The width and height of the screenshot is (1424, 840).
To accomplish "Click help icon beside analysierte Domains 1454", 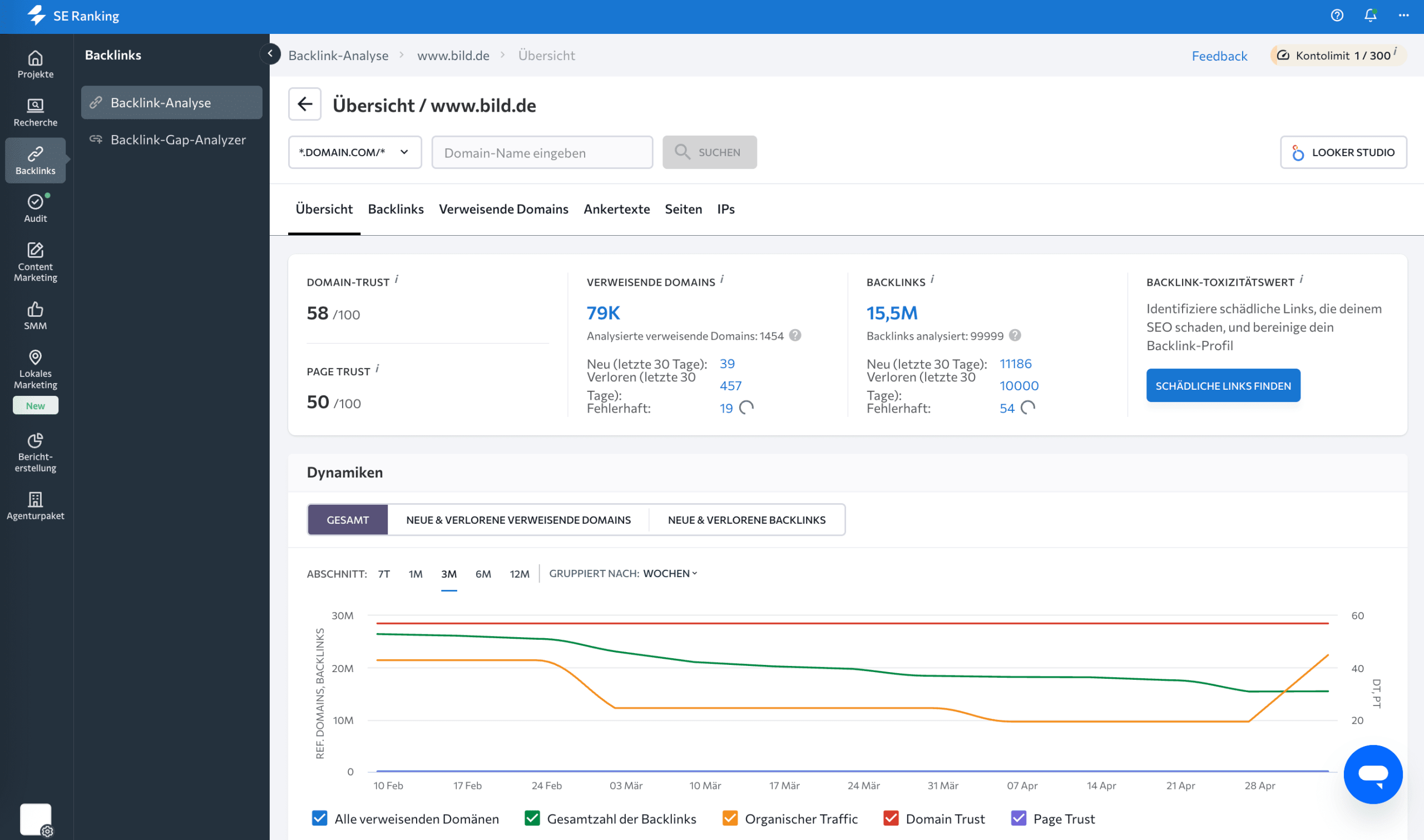I will 795,336.
